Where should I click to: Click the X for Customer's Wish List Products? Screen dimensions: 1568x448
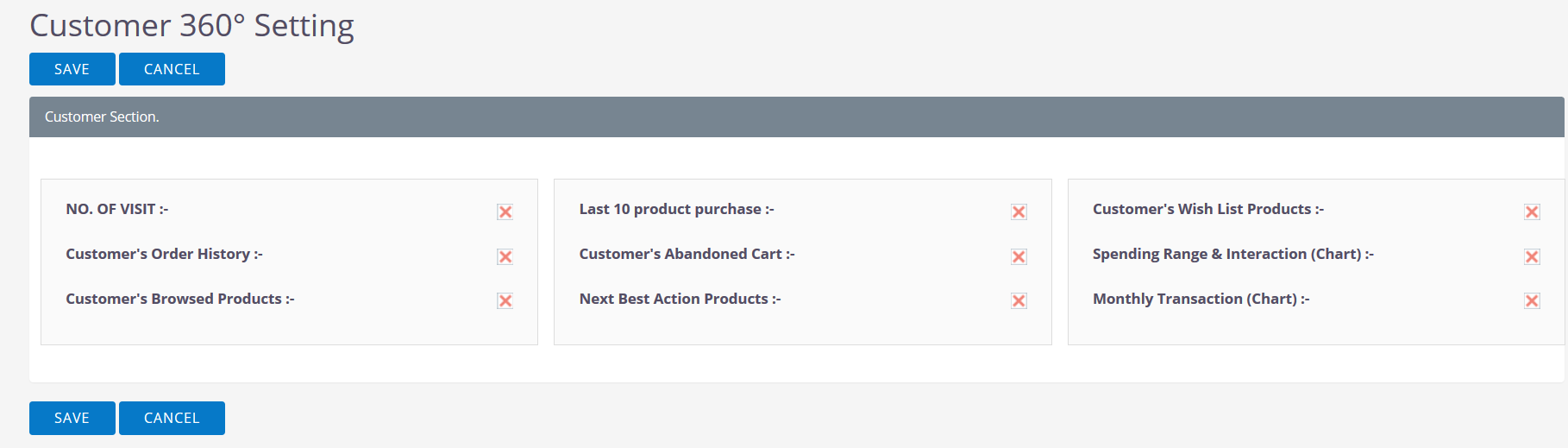(x=1532, y=211)
